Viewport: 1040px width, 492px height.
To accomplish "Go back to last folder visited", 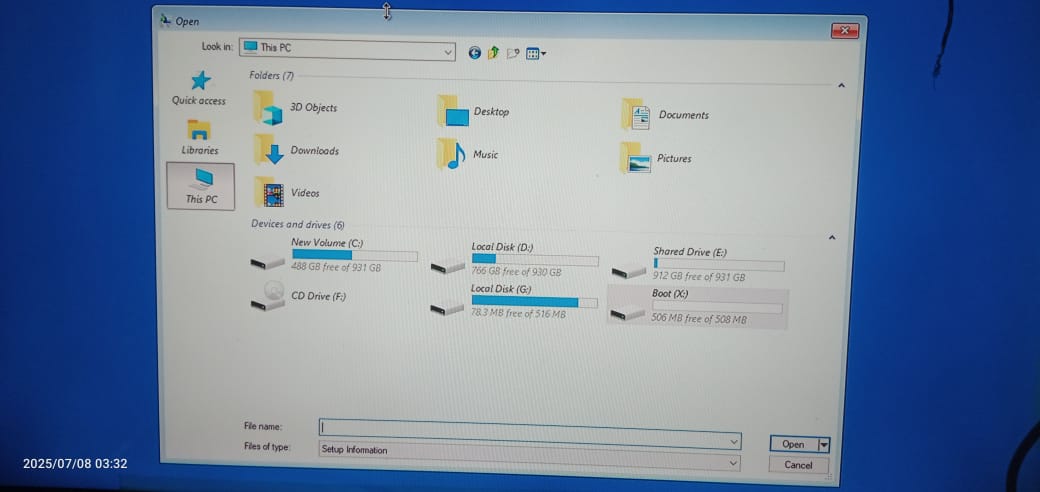I will 474,53.
